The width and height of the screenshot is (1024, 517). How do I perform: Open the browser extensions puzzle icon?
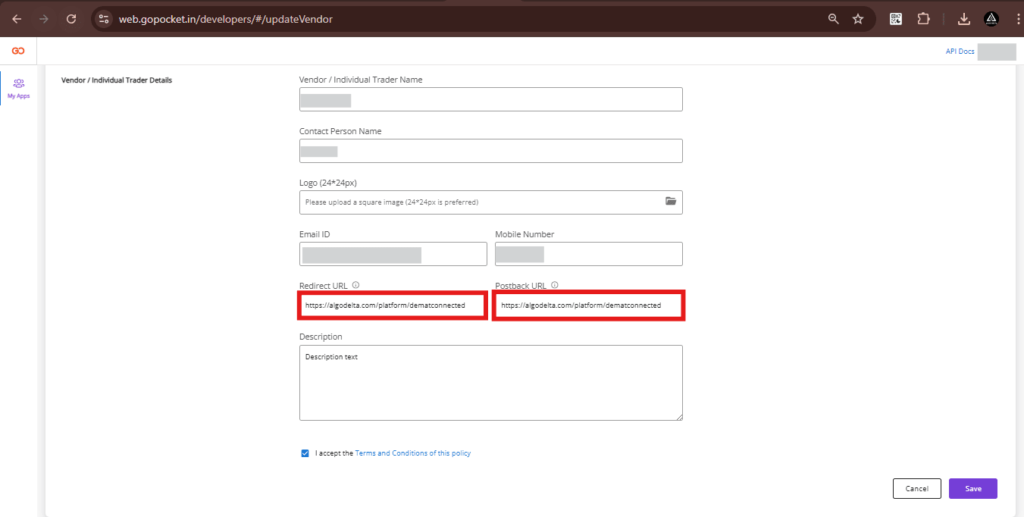click(923, 18)
